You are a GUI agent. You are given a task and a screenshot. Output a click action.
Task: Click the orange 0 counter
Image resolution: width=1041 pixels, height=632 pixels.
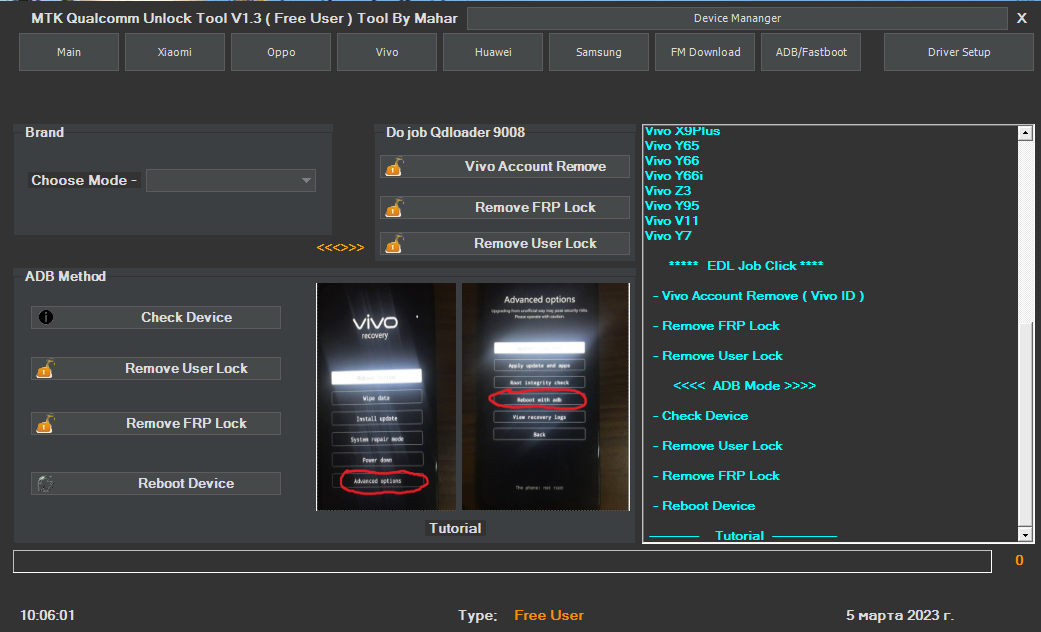click(x=1019, y=560)
